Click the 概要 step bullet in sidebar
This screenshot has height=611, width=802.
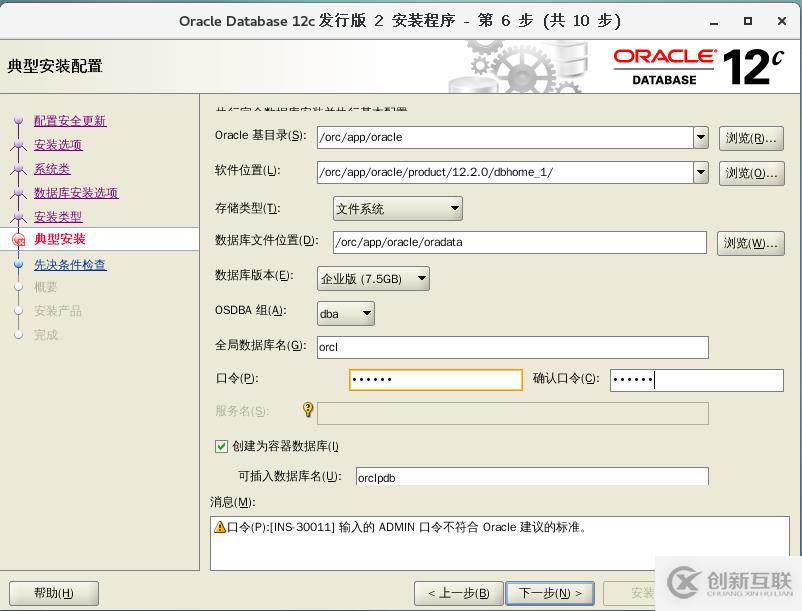(19, 287)
